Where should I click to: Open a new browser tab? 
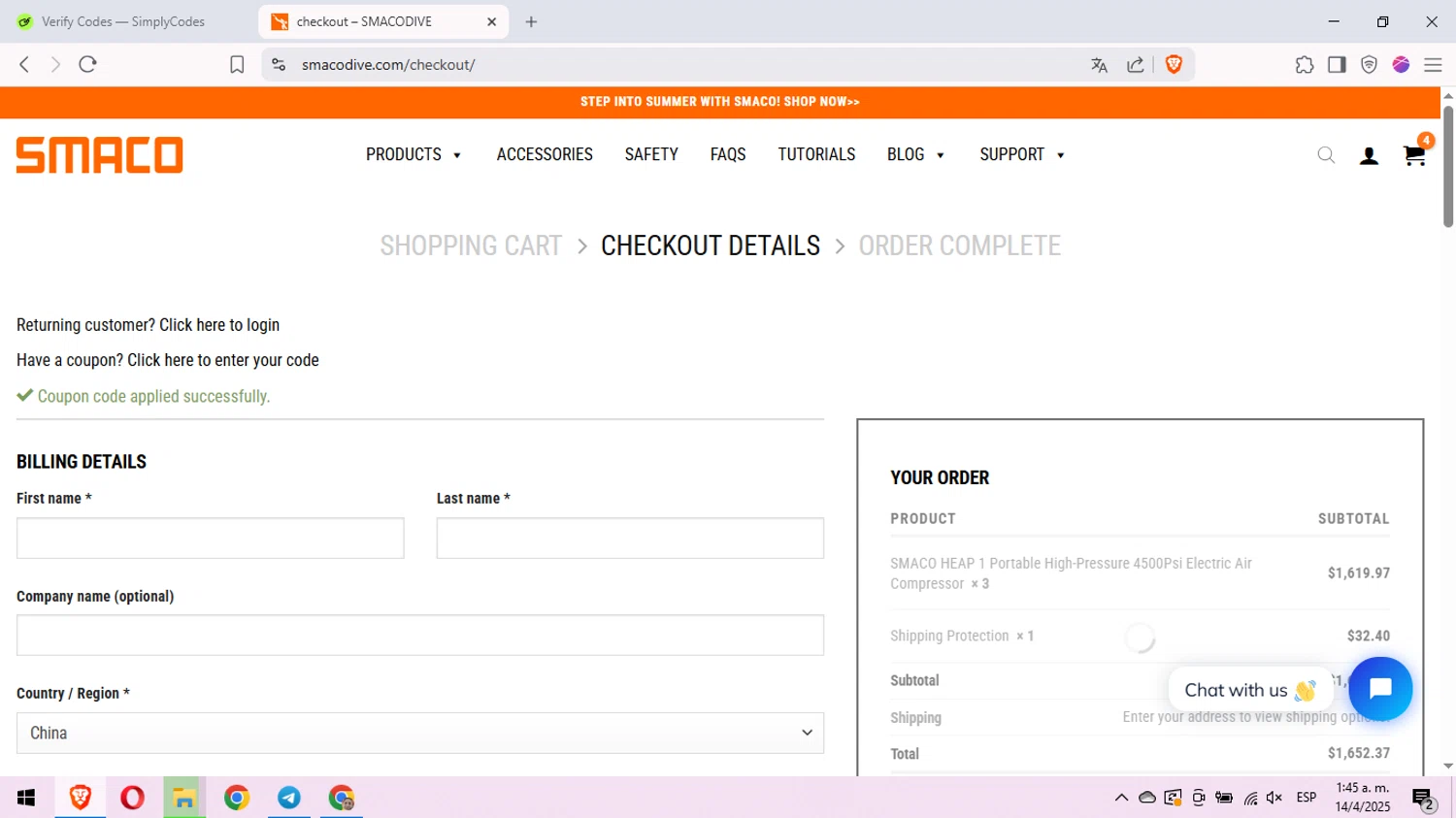tap(531, 21)
